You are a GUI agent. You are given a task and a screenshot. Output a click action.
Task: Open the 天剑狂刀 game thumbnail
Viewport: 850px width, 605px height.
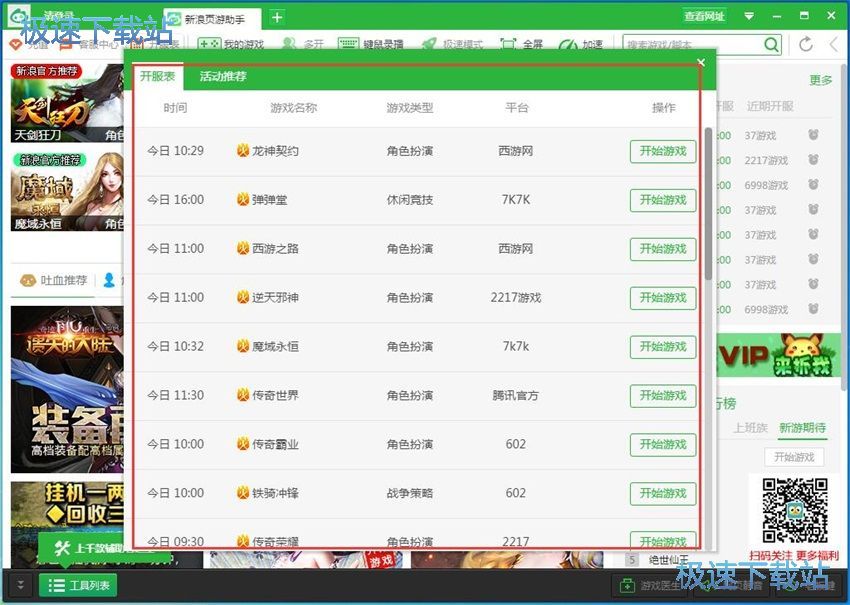click(x=67, y=103)
